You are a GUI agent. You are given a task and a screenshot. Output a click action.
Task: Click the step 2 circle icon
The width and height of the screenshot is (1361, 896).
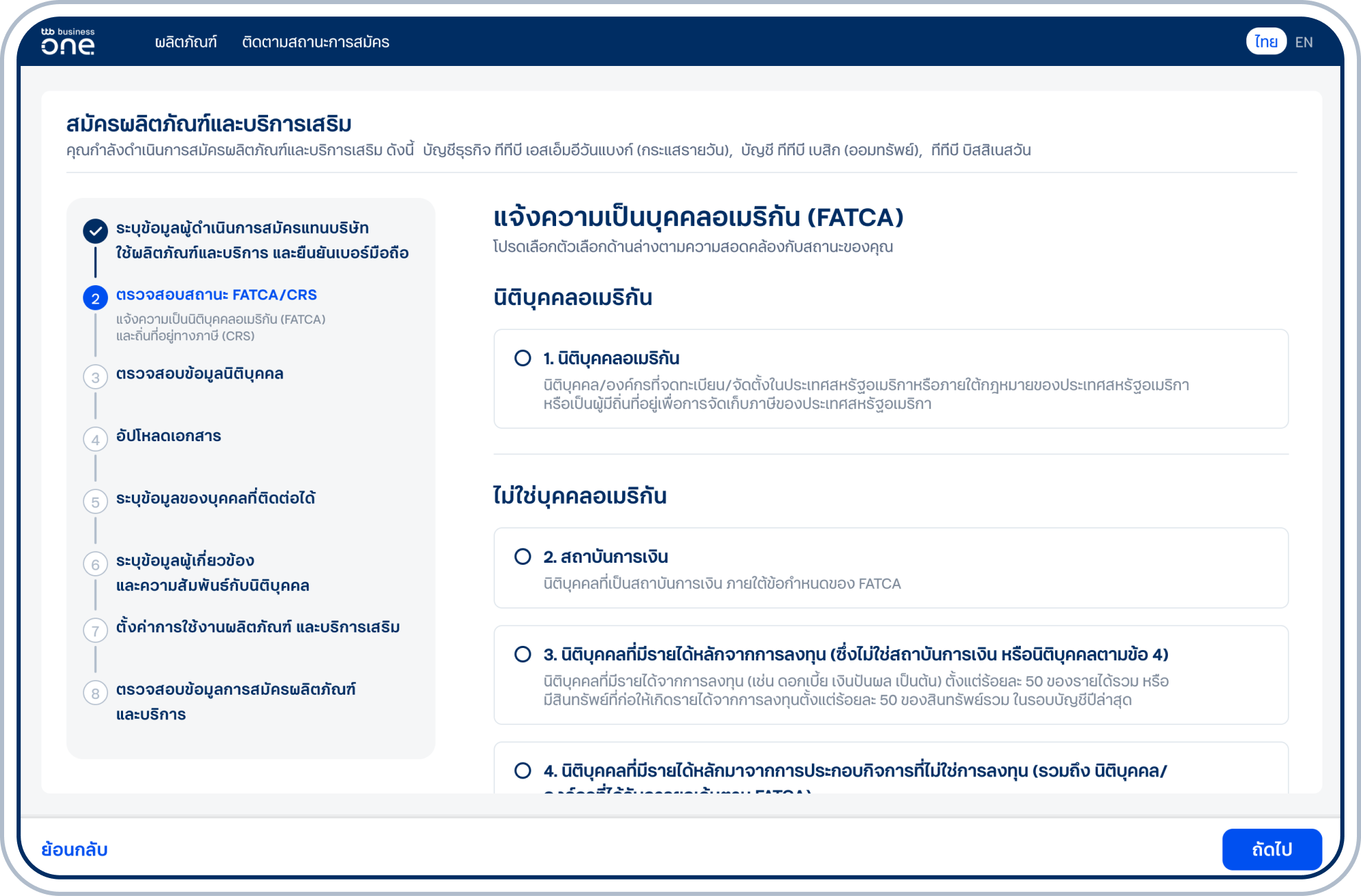96,298
